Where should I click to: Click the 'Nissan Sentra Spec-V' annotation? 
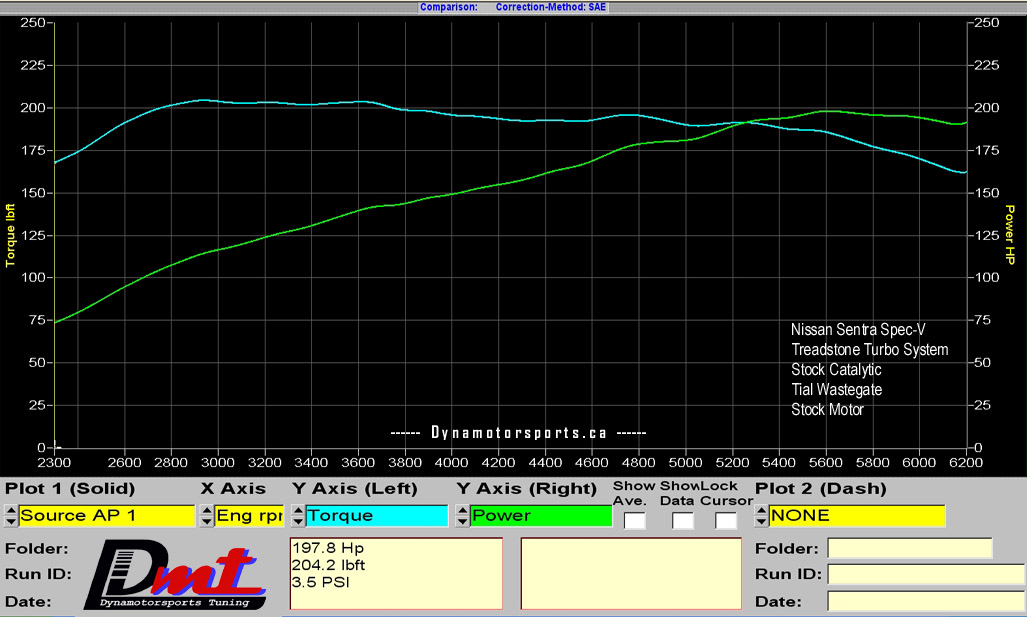pos(858,329)
